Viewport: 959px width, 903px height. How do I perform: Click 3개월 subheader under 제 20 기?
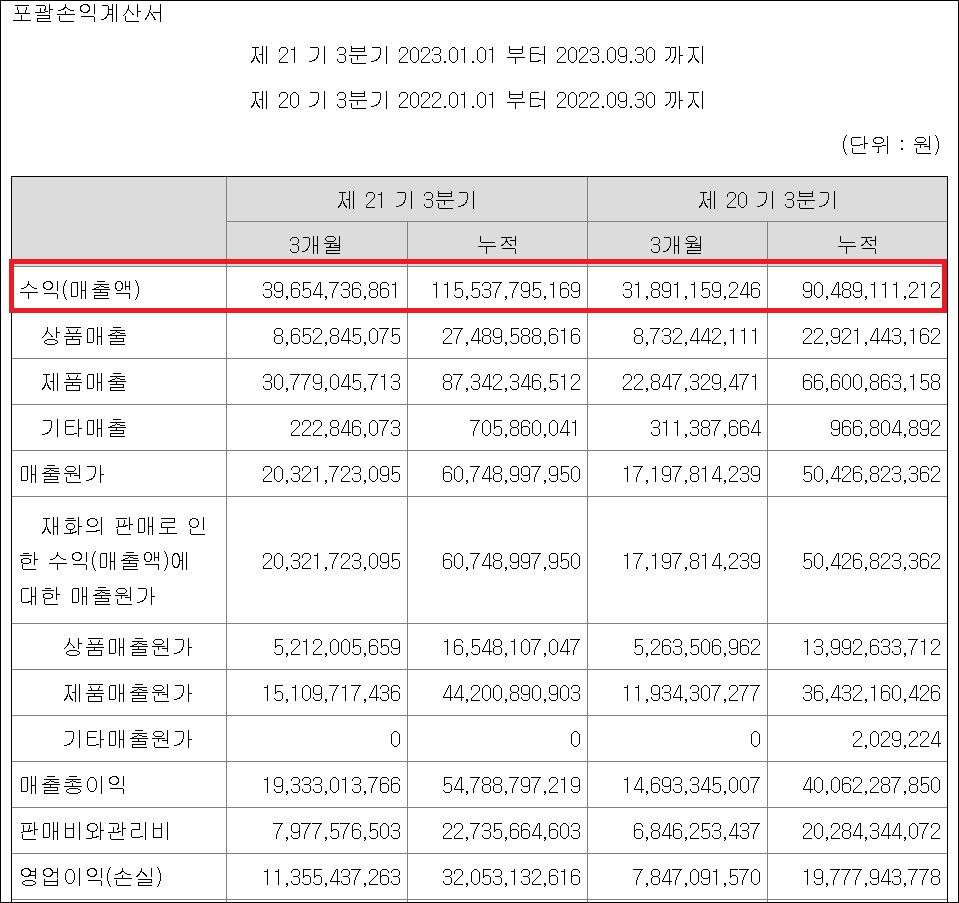click(677, 245)
